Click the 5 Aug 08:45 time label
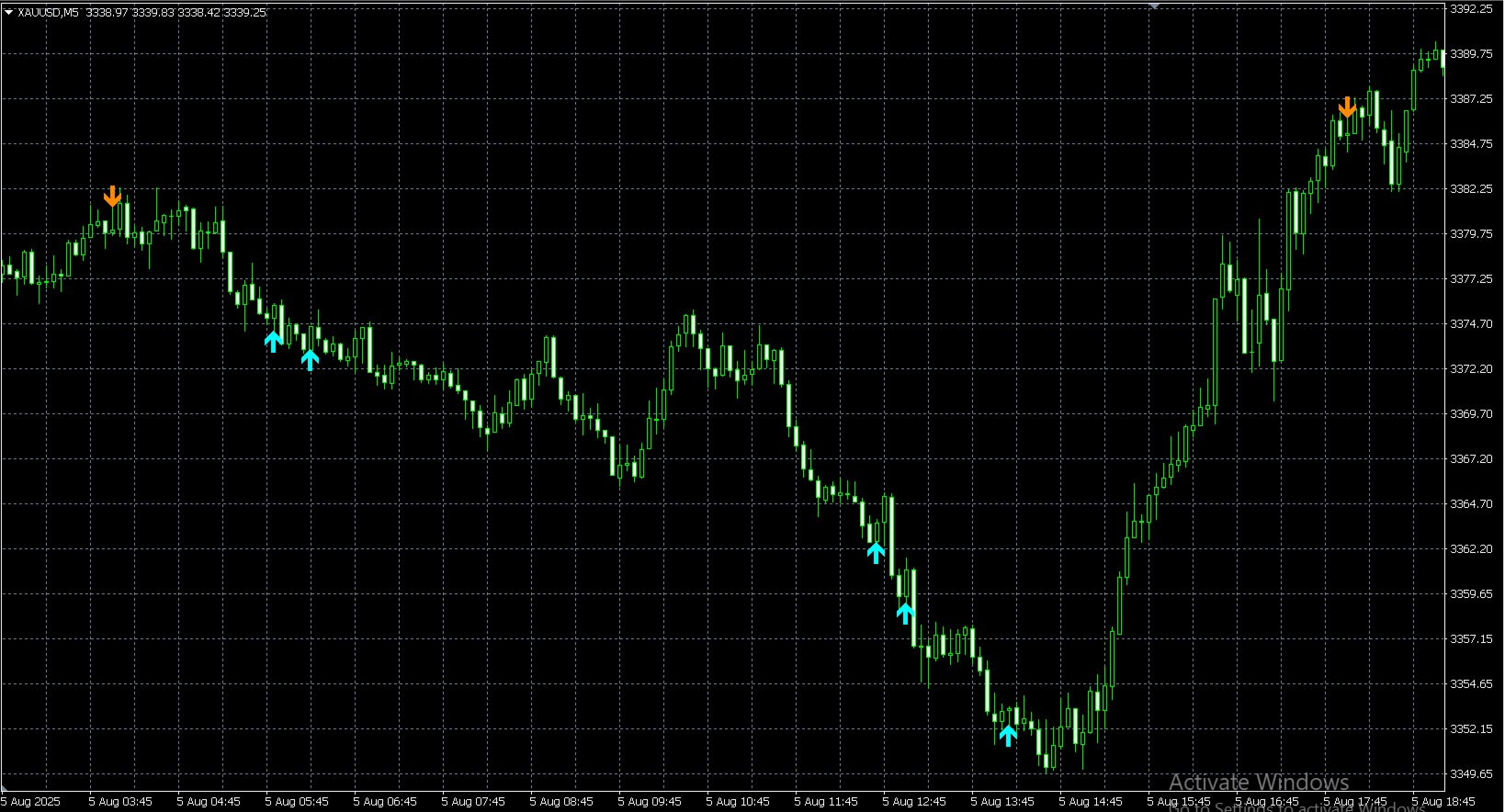 click(x=561, y=802)
